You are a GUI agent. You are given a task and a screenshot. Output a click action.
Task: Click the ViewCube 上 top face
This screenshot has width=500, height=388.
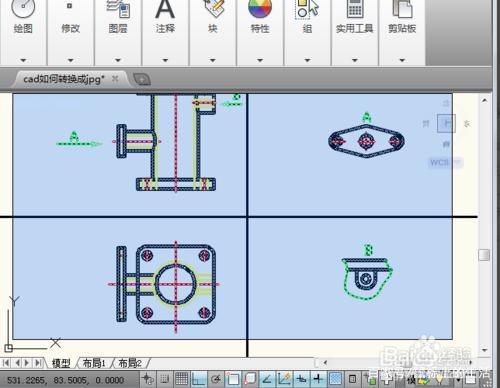446,123
